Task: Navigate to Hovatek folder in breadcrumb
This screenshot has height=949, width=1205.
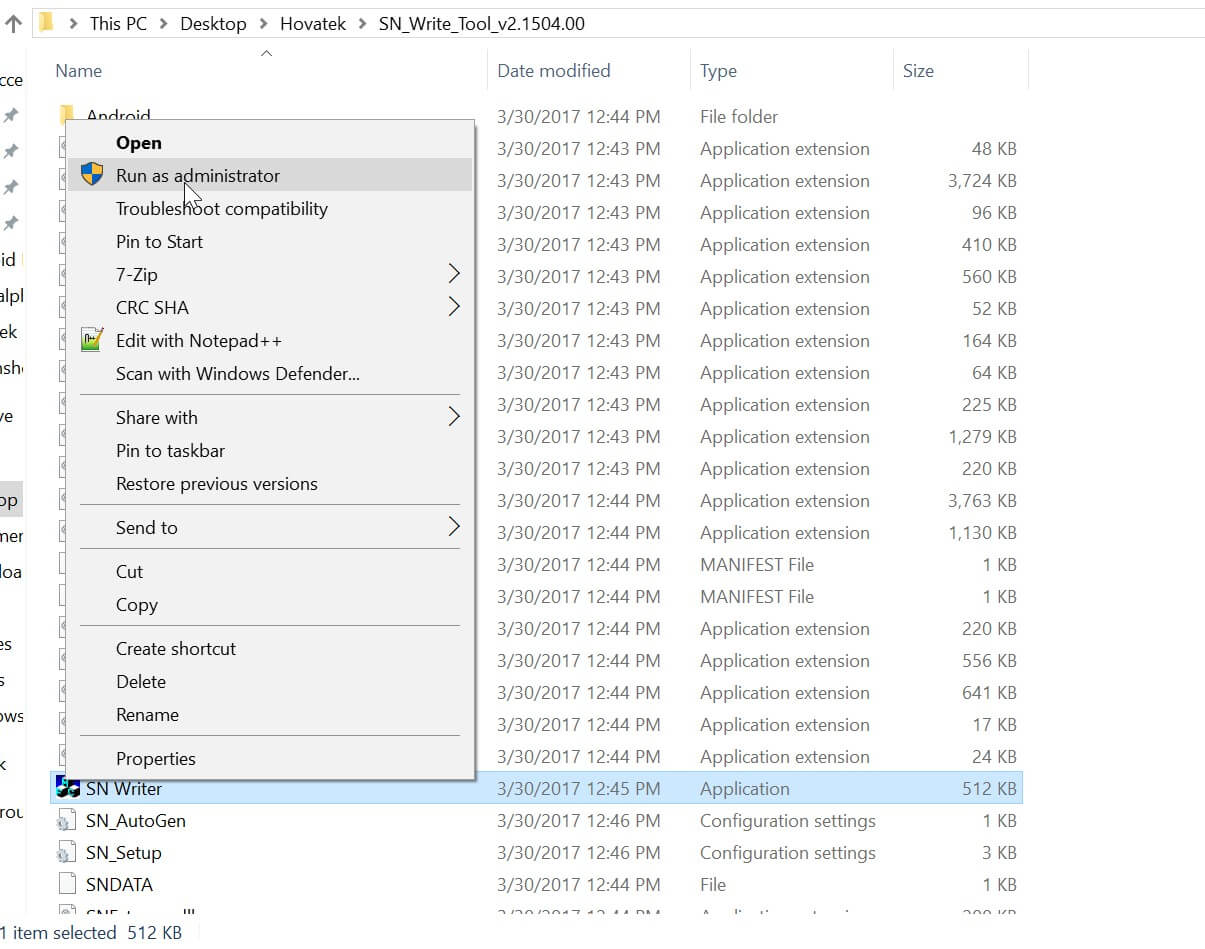Action: click(313, 22)
